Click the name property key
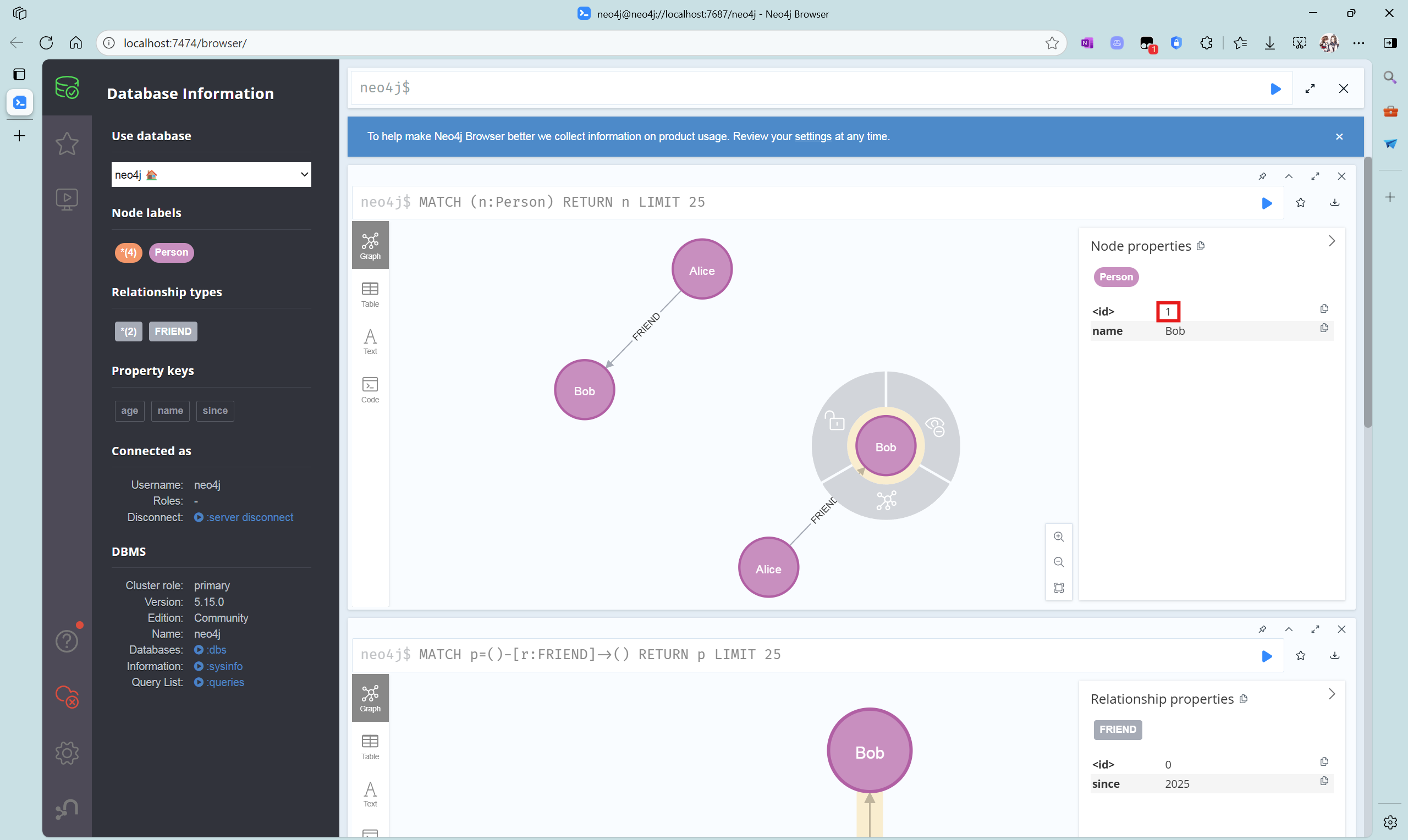 tap(170, 411)
